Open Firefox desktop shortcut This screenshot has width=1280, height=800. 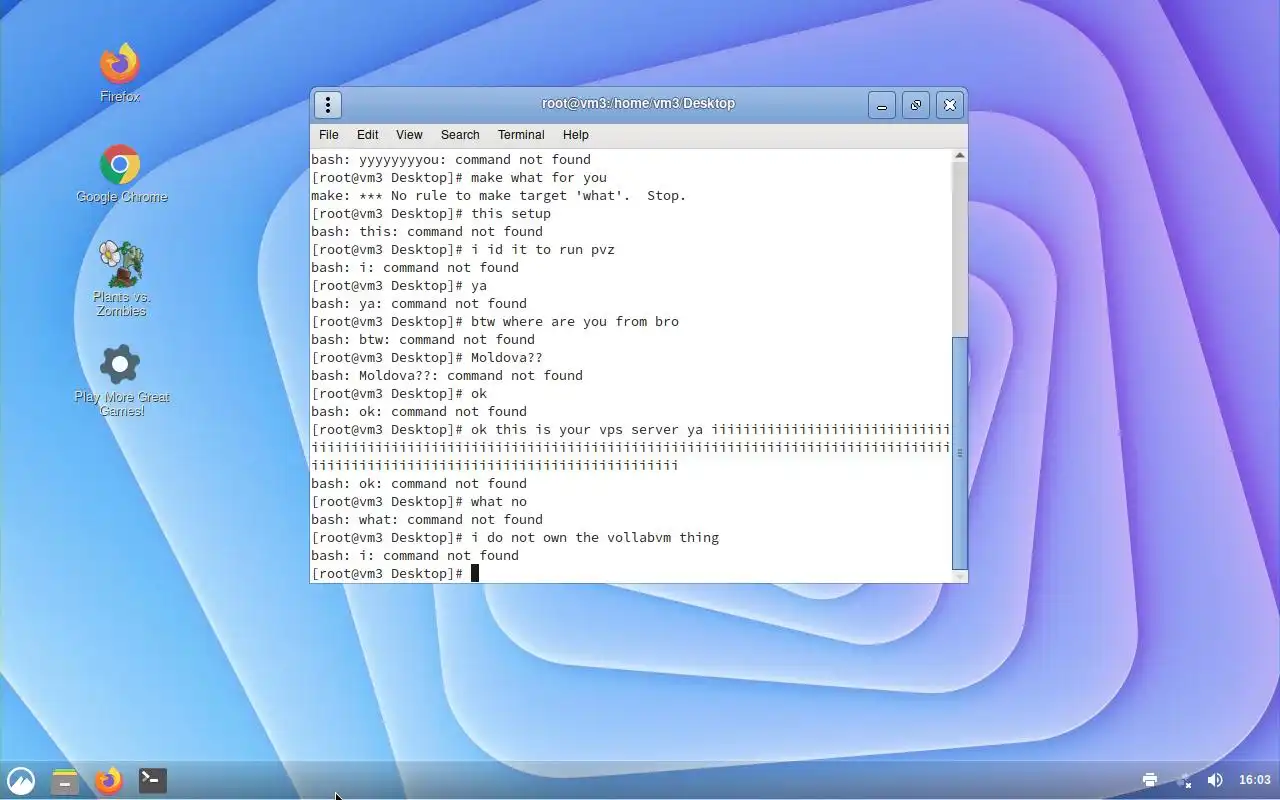tap(119, 72)
